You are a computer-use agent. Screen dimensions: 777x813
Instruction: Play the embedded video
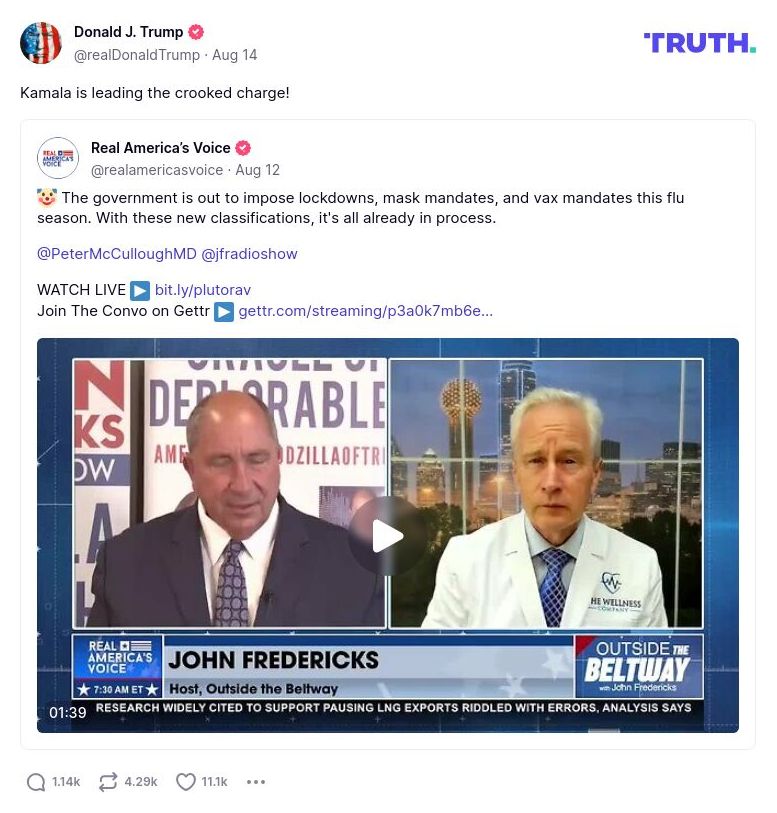click(x=387, y=536)
